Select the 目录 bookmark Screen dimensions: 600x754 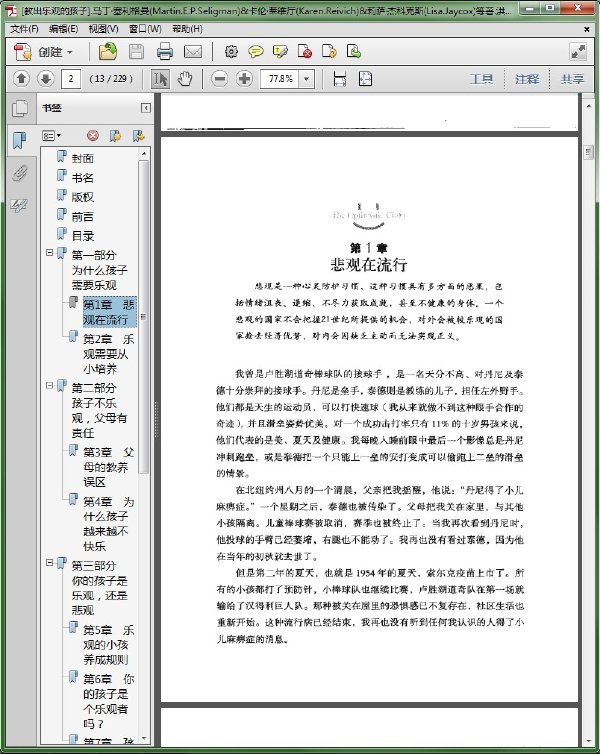click(x=82, y=236)
